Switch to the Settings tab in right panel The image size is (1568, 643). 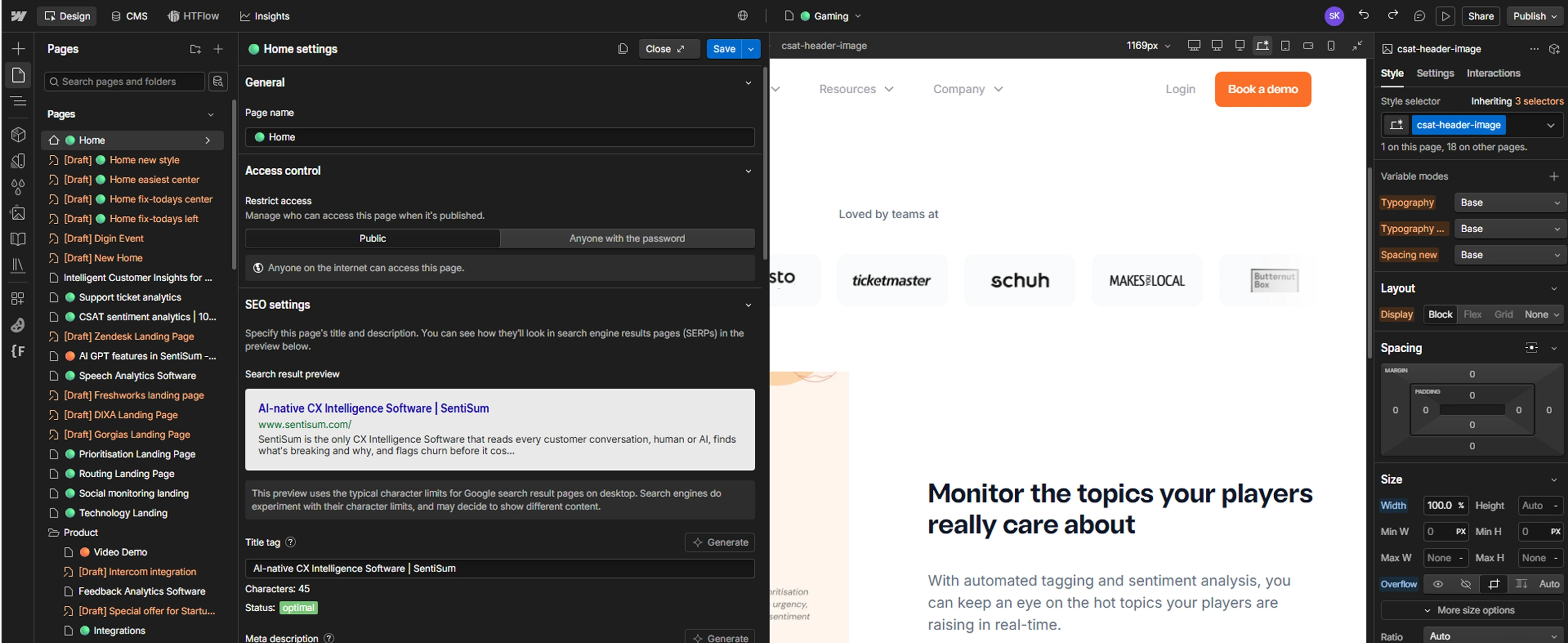coord(1435,73)
